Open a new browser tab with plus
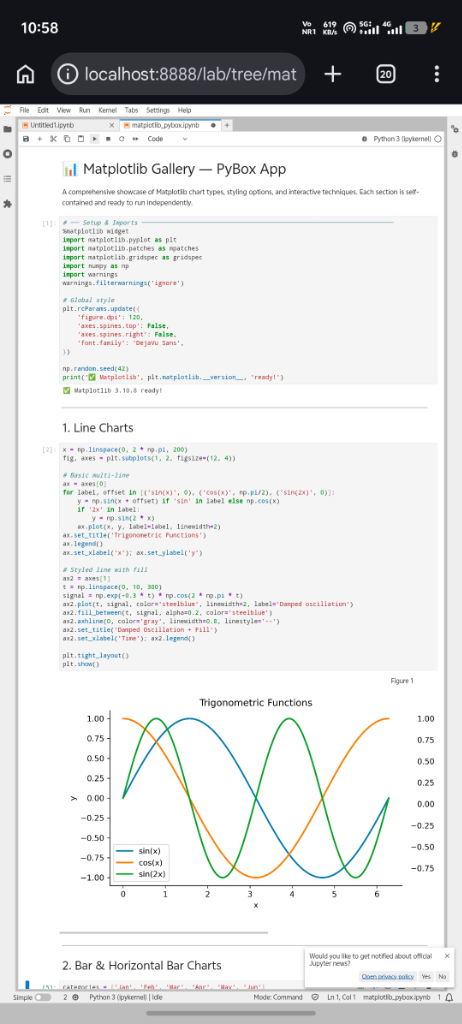The height and width of the screenshot is (1024, 462). coord(333,74)
